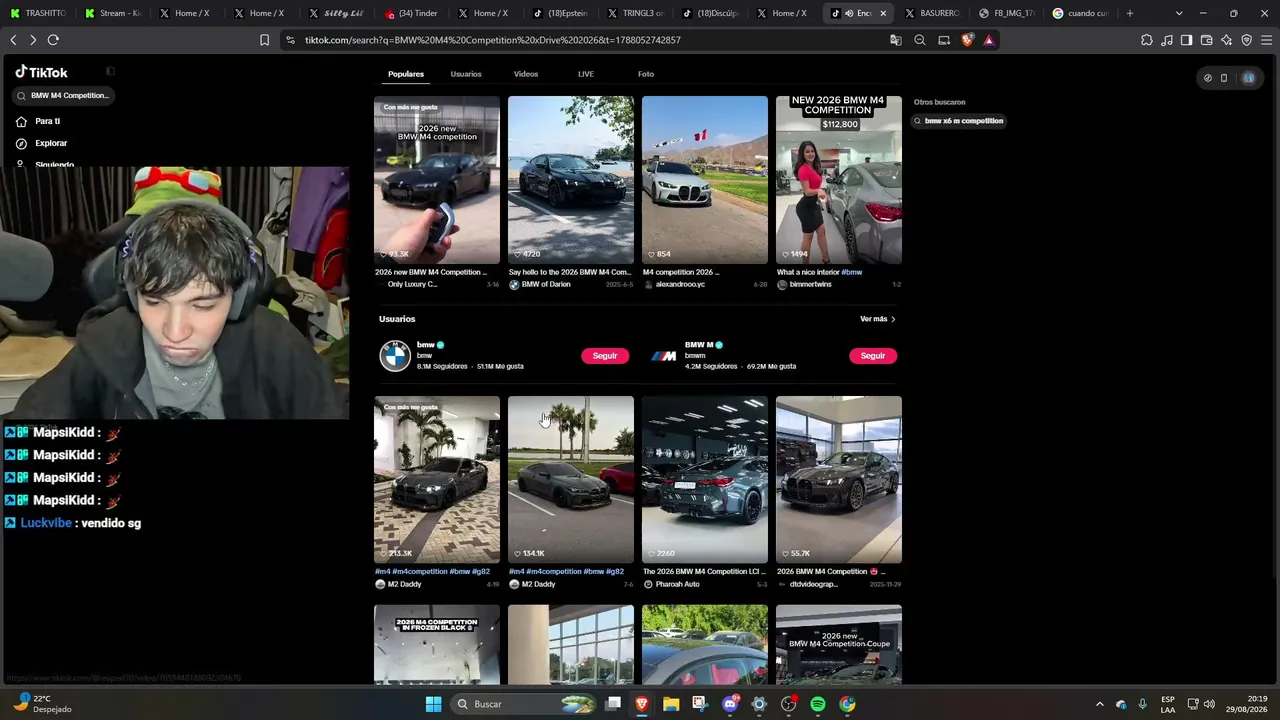
Task: Open 'The 2026 BMW M4 Competition LCI' video title
Action: tap(704, 572)
